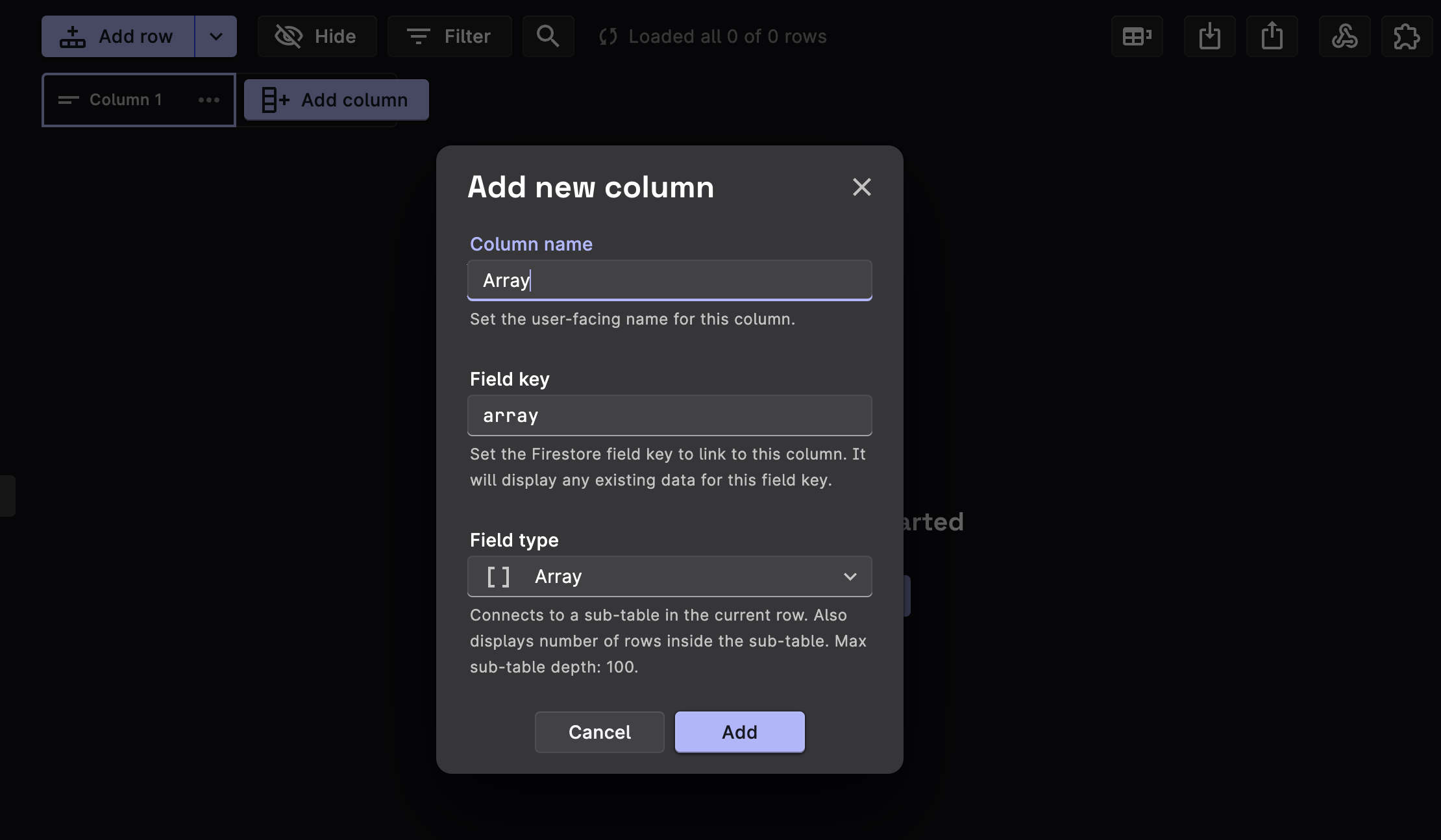Image resolution: width=1441 pixels, height=840 pixels.
Task: Click the Add row button
Action: tap(117, 36)
